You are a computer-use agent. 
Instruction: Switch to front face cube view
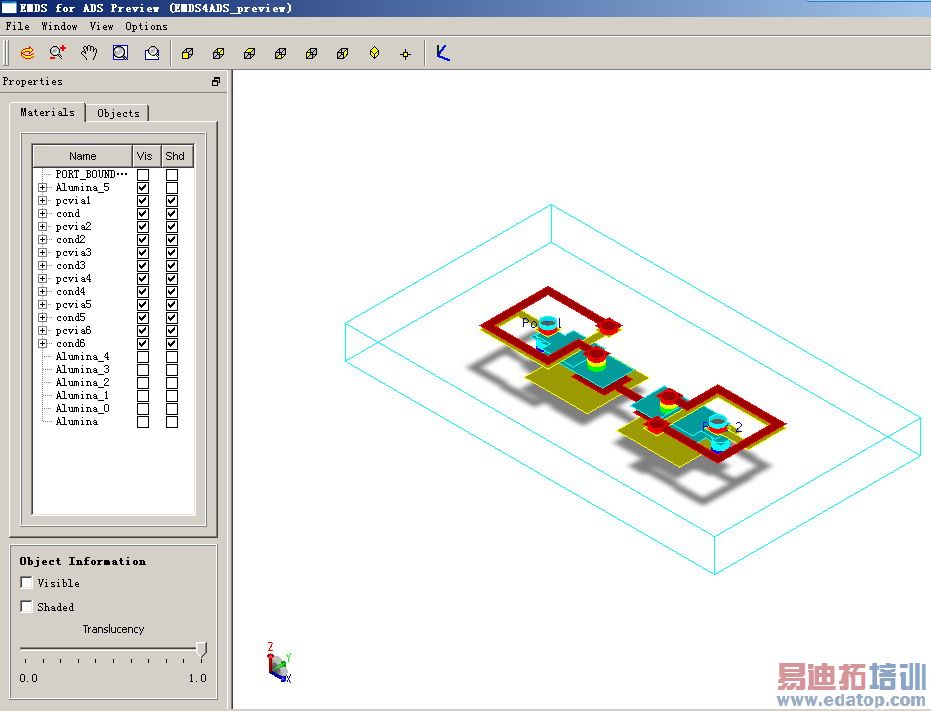[188, 54]
